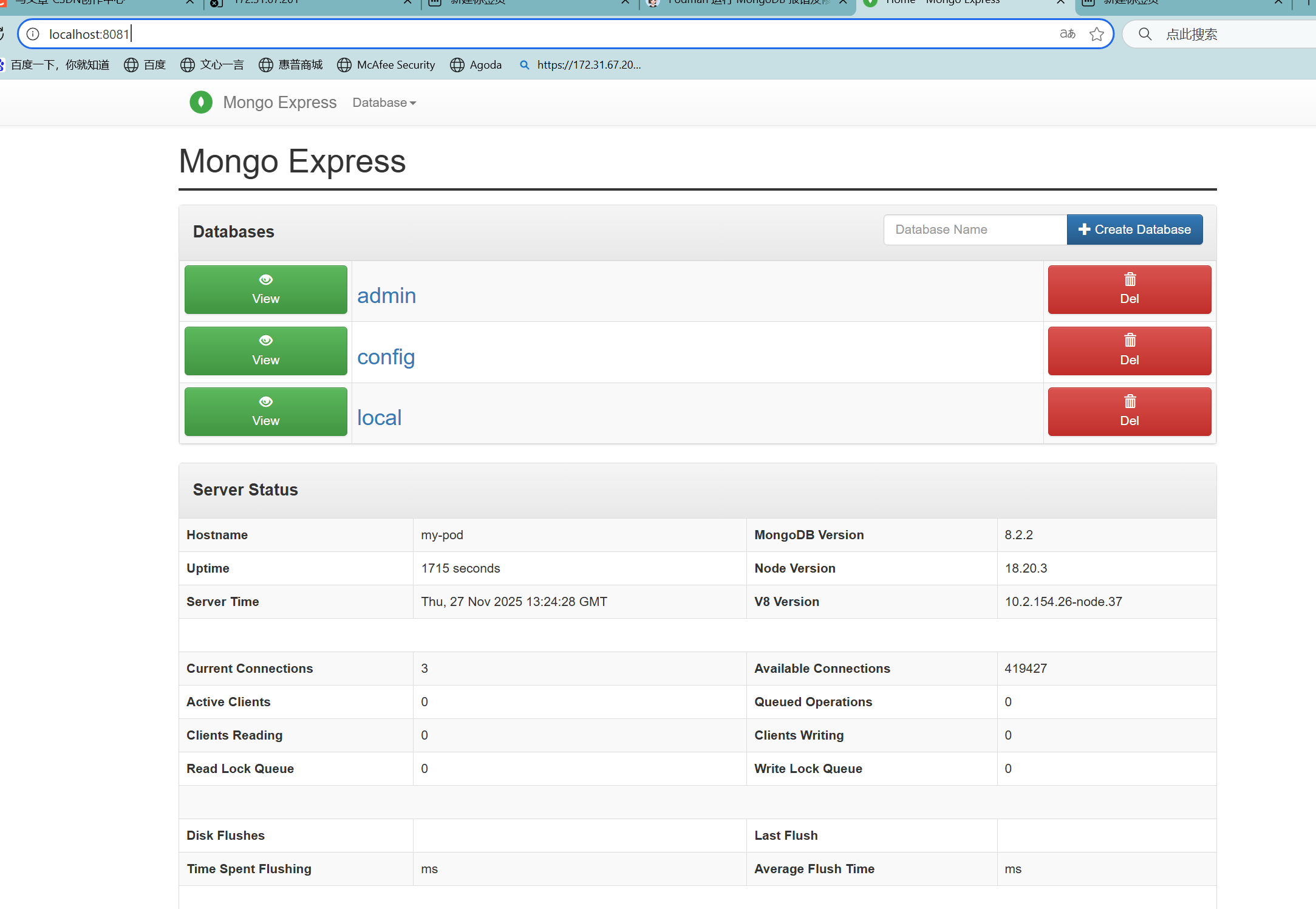The height and width of the screenshot is (909, 1316).
Task: Open the admin database link
Action: coord(386,296)
